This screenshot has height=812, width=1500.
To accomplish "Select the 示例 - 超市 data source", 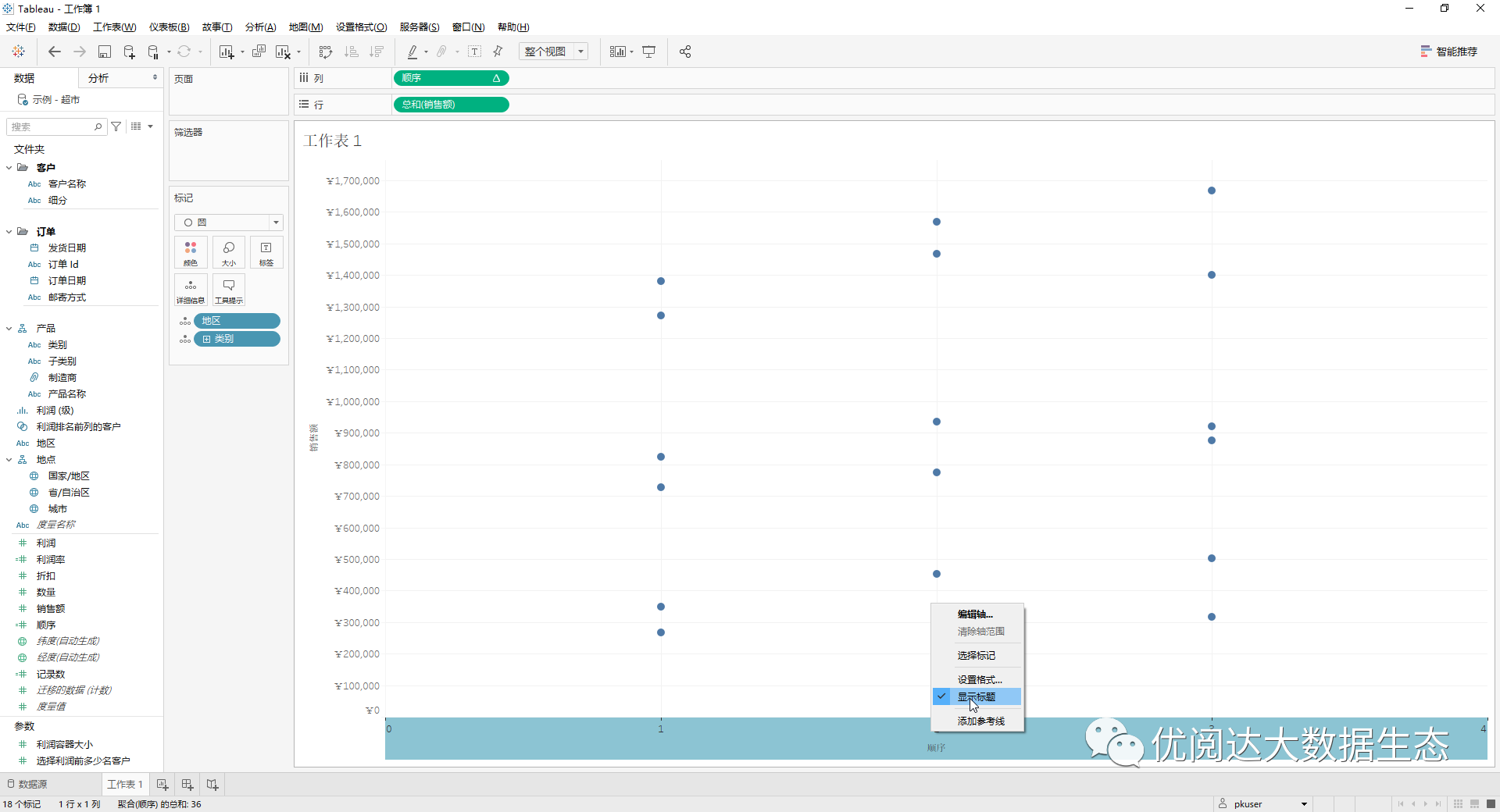I will 56,100.
